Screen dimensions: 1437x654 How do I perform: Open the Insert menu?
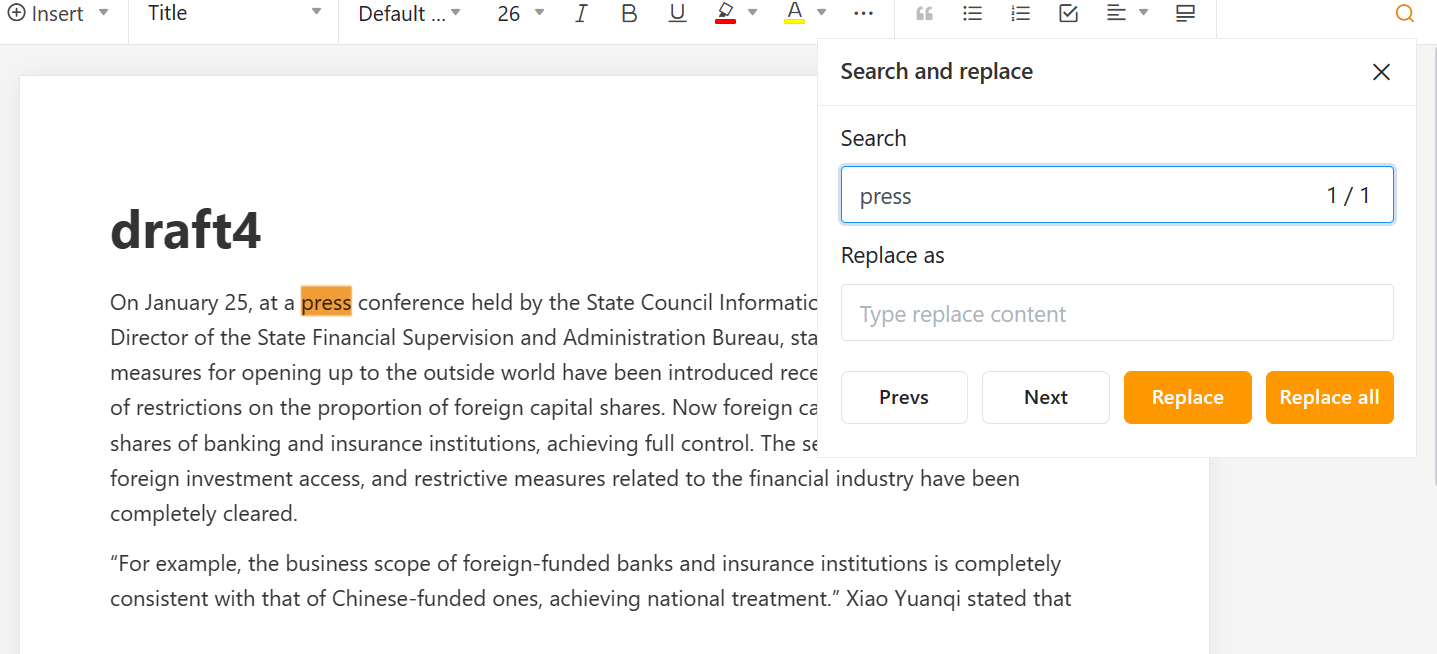click(x=60, y=14)
